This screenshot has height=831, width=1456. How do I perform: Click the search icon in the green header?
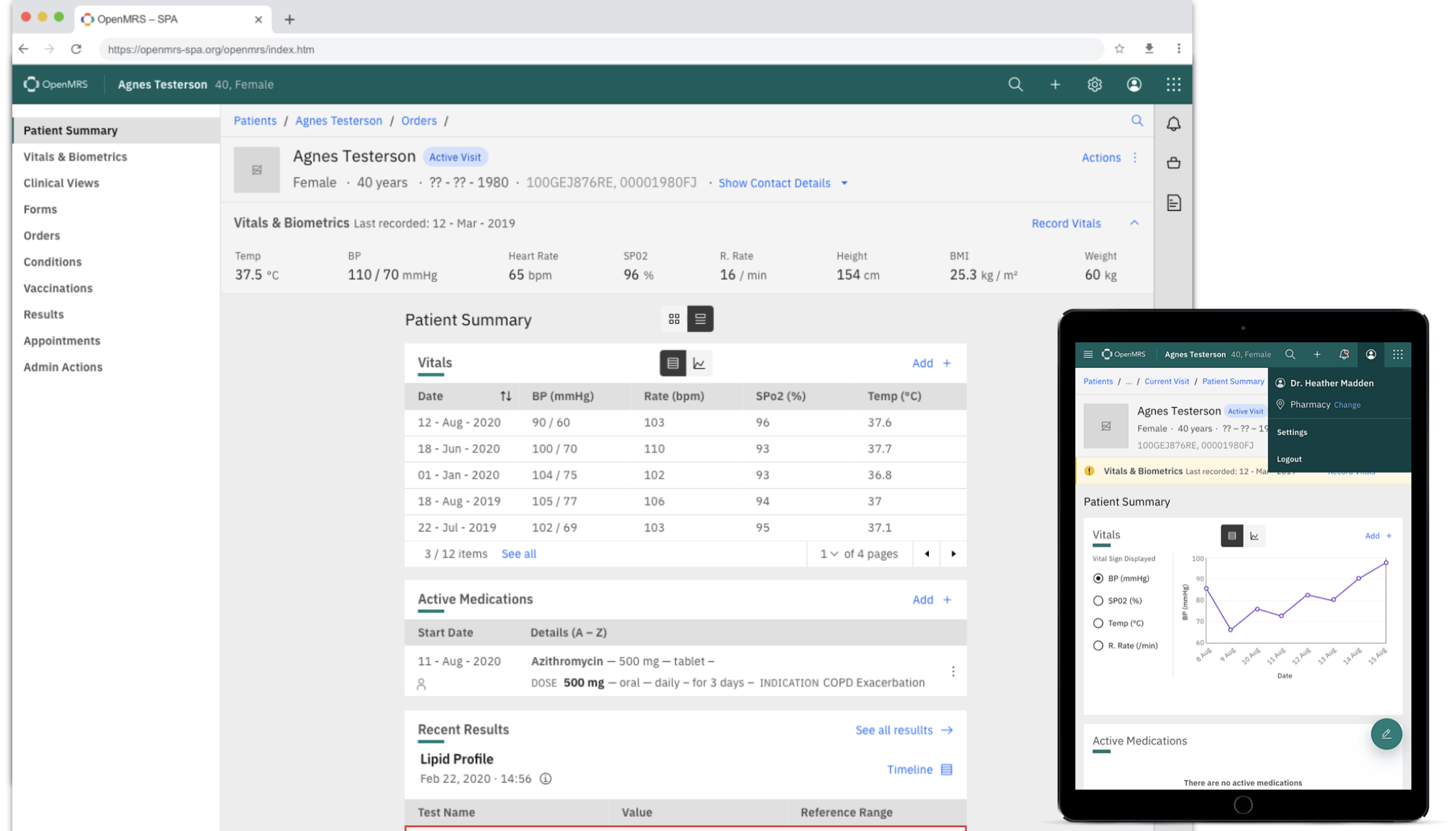click(x=1015, y=85)
